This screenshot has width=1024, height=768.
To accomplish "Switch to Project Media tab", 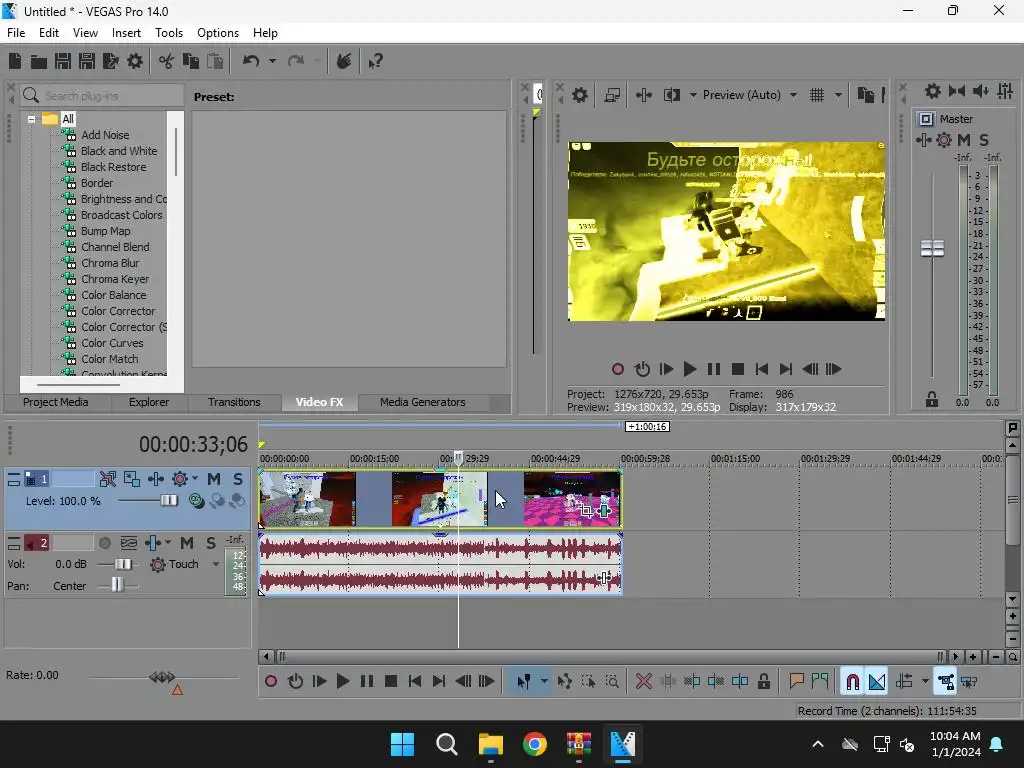I will [56, 402].
